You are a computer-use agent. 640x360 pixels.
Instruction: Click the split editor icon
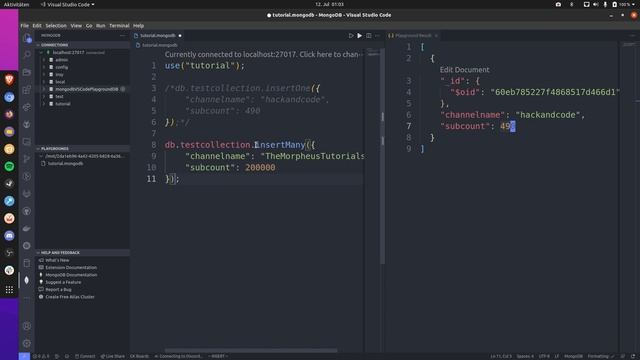click(369, 36)
